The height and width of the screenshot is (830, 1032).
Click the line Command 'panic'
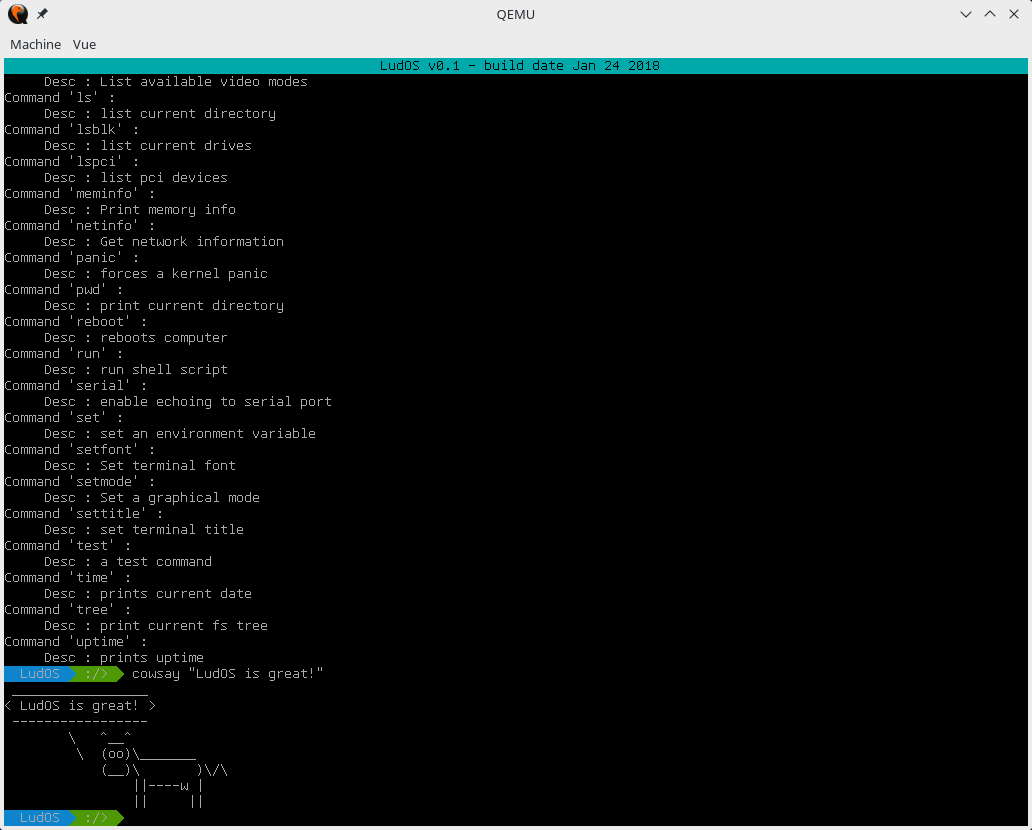pos(72,257)
